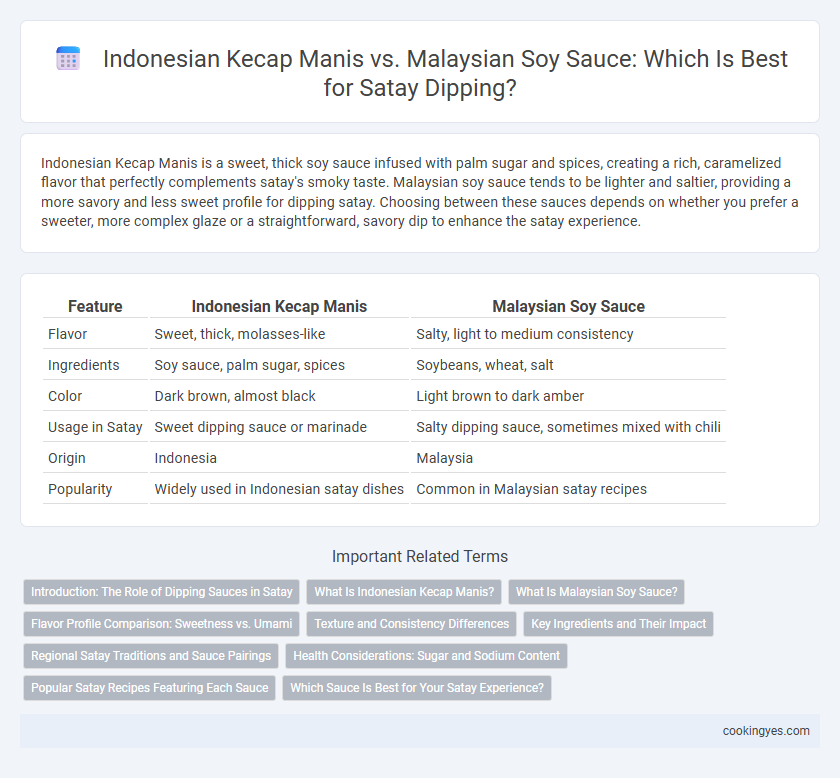Select 'Regional Satay Traditions and Sauce Pairings'
Viewport: 840px width, 778px height.
point(151,656)
